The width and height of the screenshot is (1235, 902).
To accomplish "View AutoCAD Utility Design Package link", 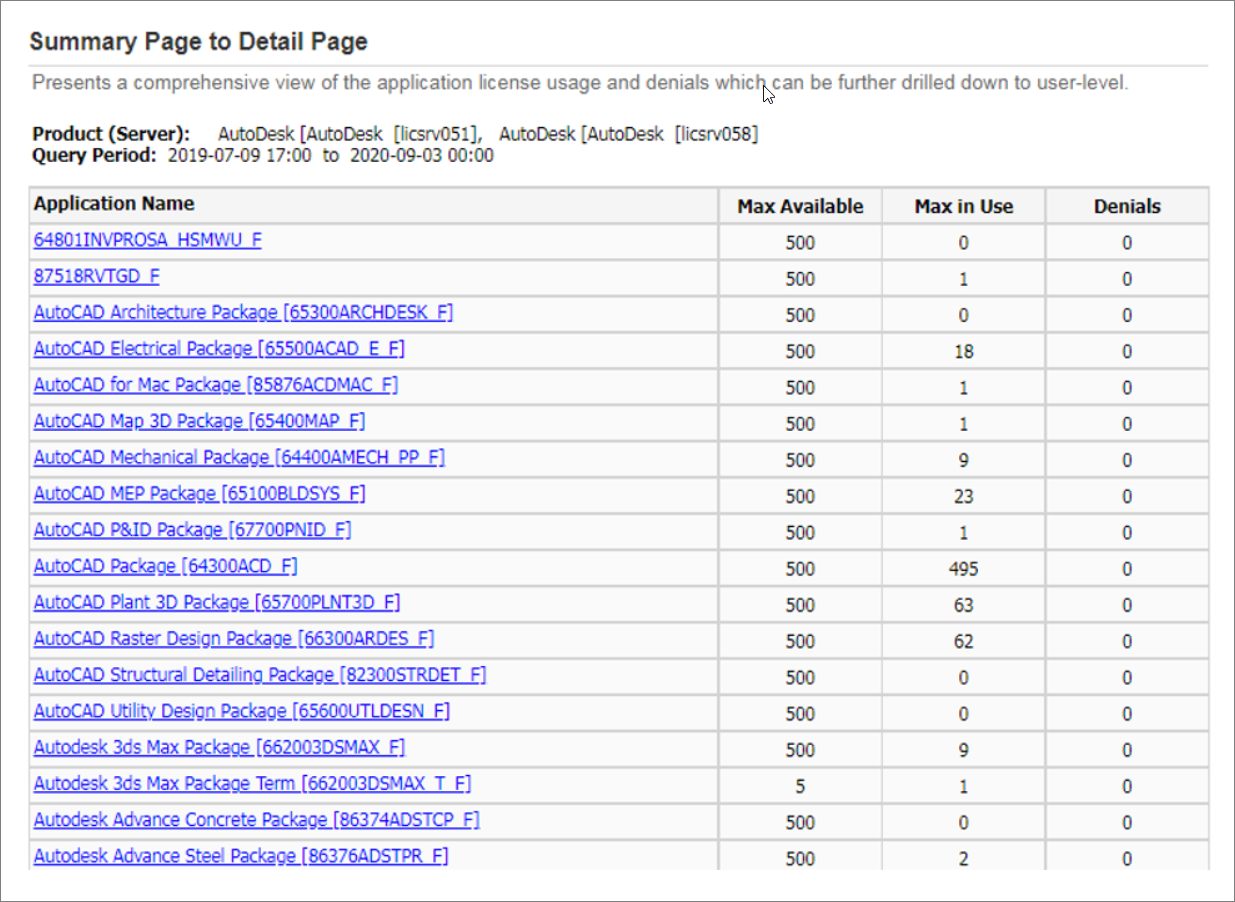I will pyautogui.click(x=242, y=711).
